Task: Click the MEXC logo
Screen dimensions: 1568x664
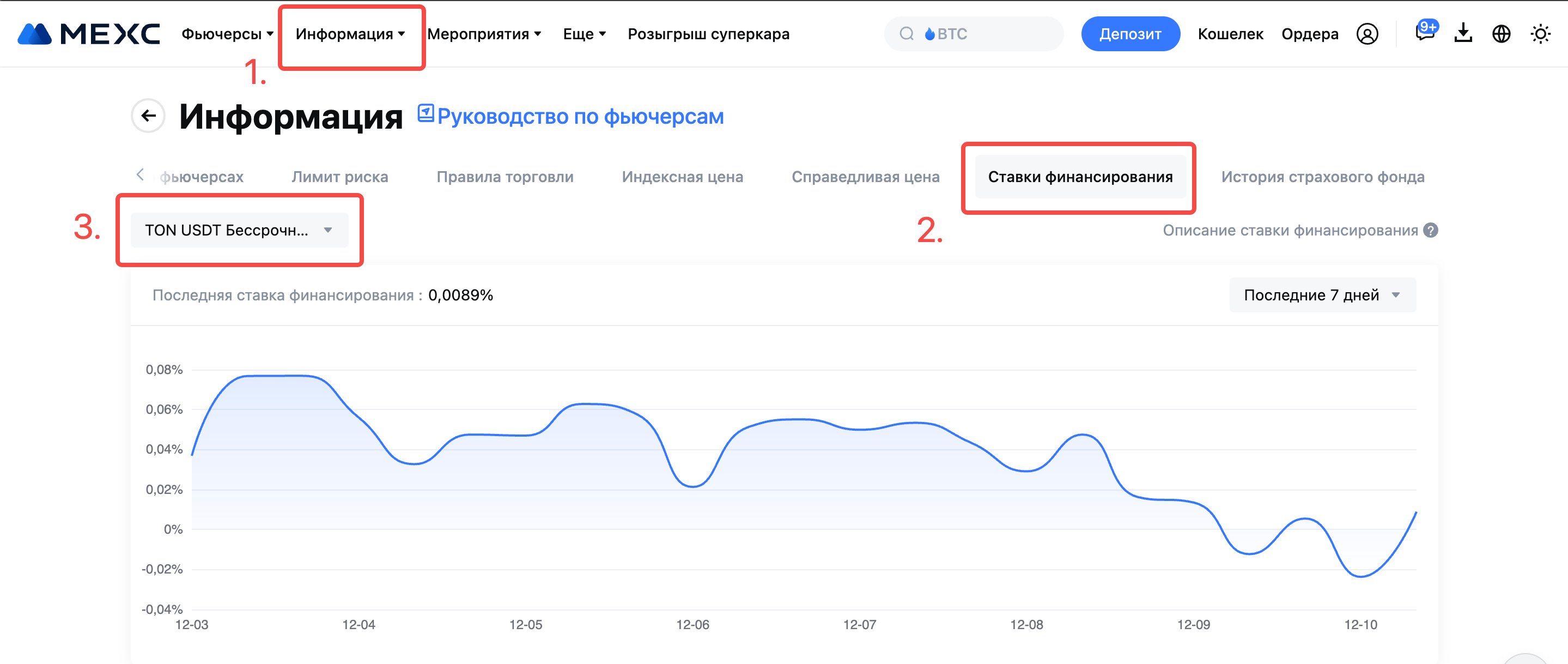Action: pos(89,34)
